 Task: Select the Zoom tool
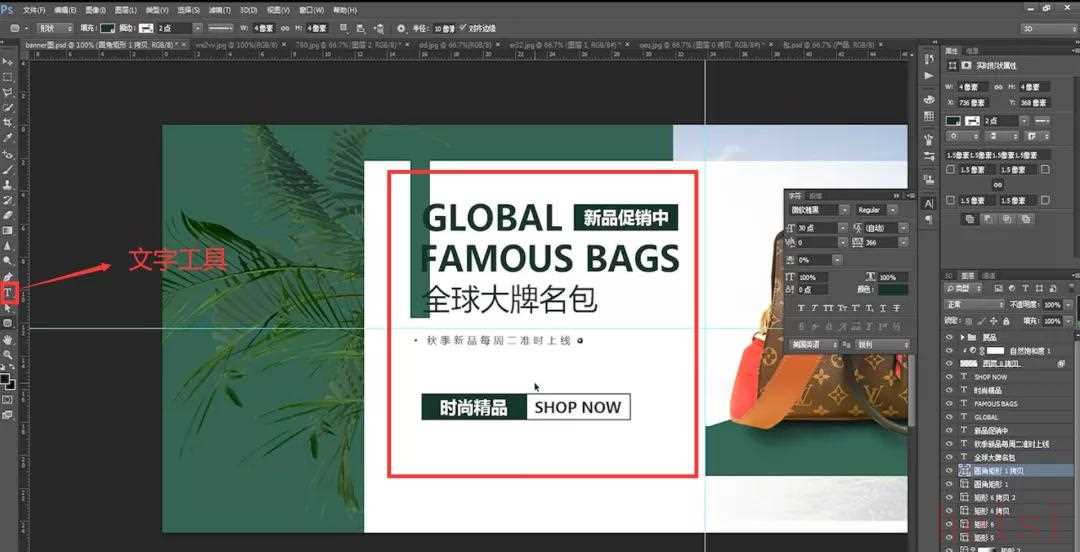[x=8, y=355]
